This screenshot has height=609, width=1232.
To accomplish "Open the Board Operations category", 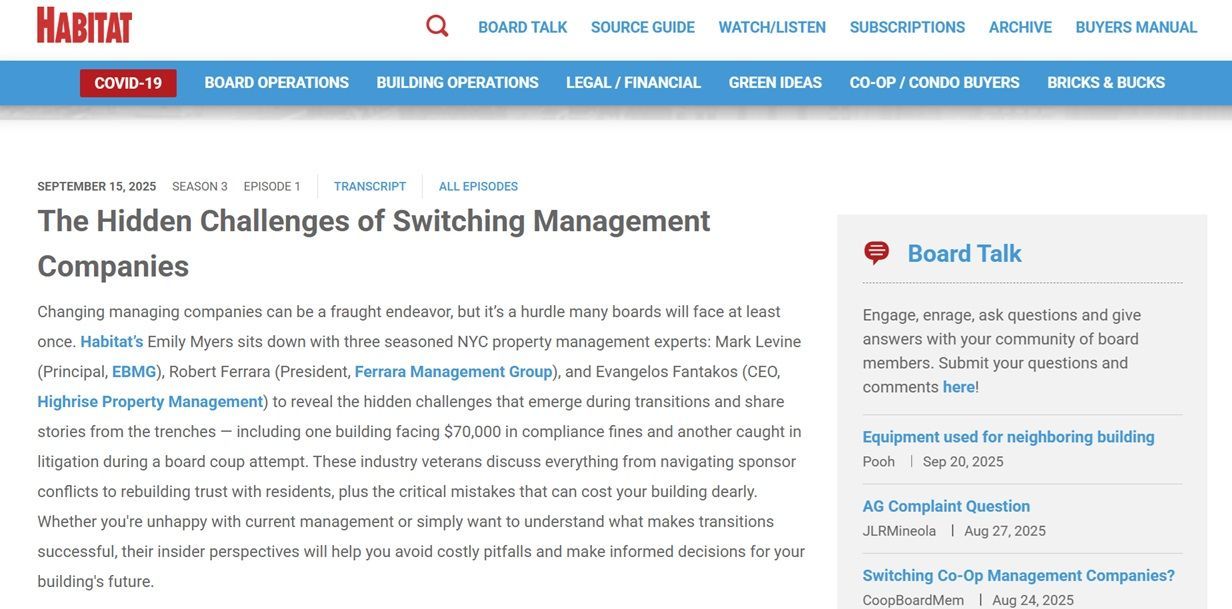I will pyautogui.click(x=276, y=83).
